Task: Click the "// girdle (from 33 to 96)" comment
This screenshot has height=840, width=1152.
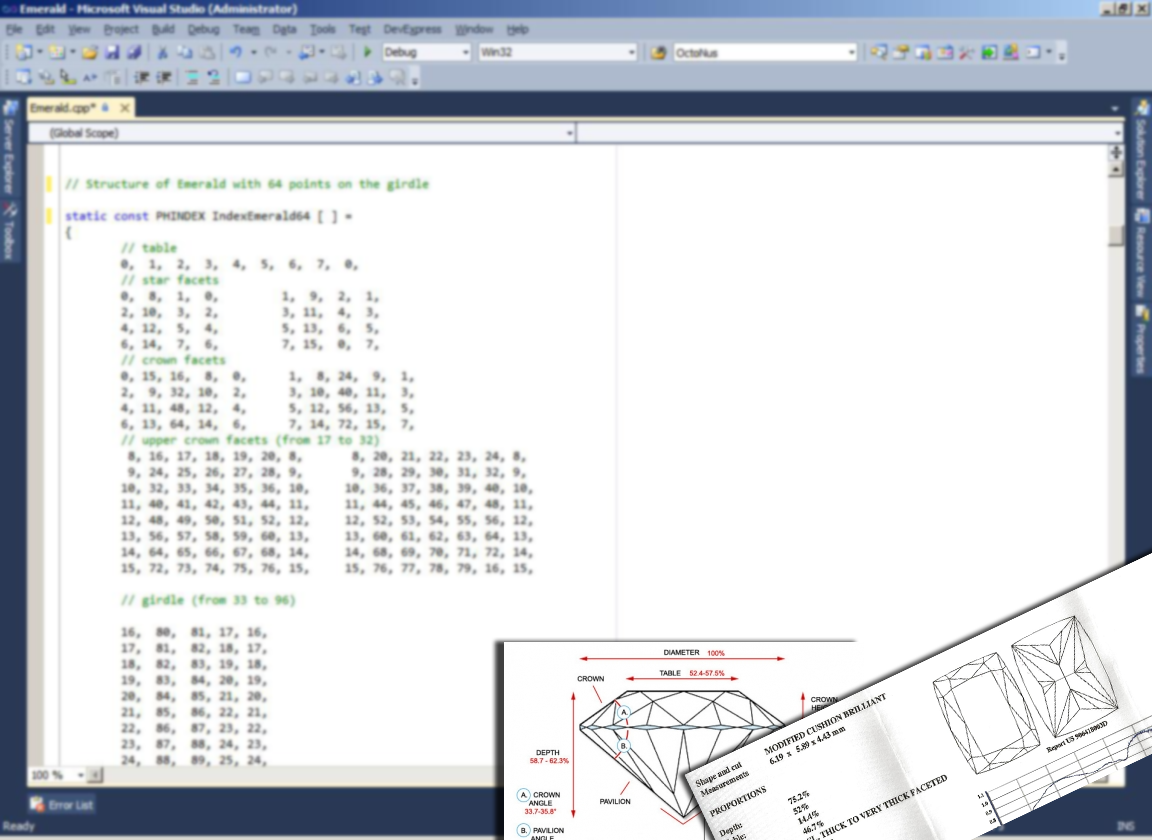Action: 208,600
